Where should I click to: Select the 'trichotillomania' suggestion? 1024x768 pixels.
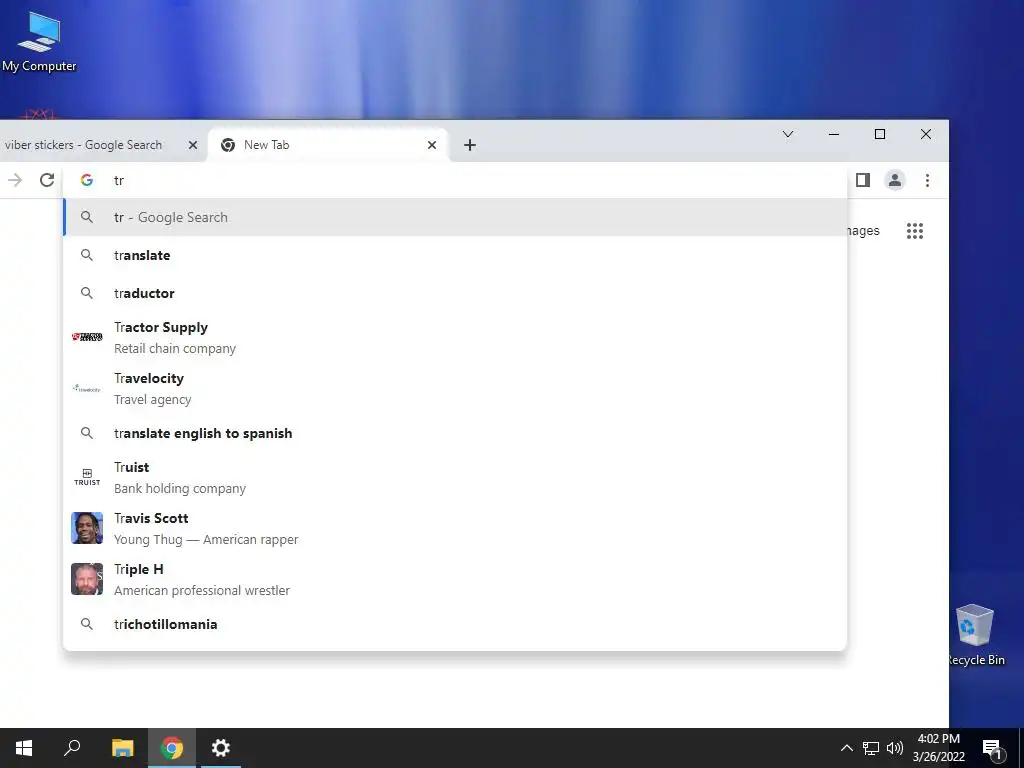[455, 624]
